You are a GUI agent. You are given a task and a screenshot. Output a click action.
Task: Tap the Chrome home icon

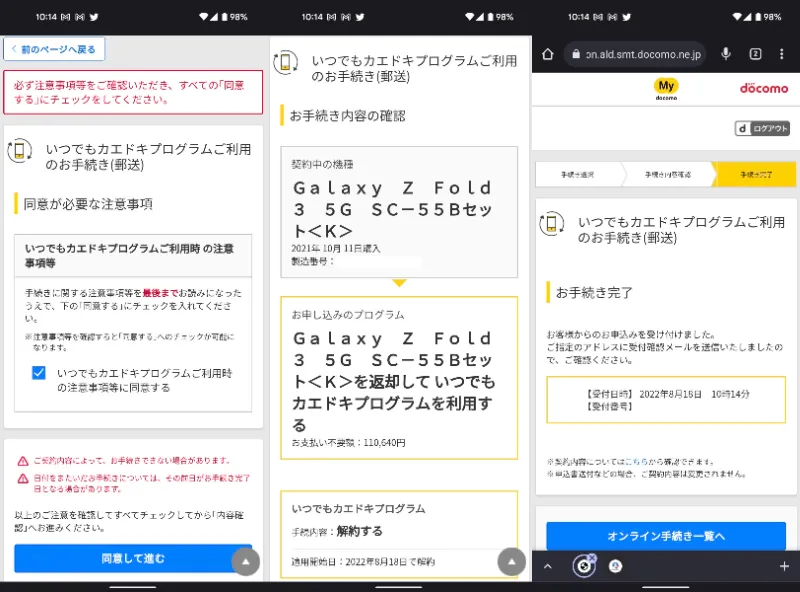(x=547, y=54)
